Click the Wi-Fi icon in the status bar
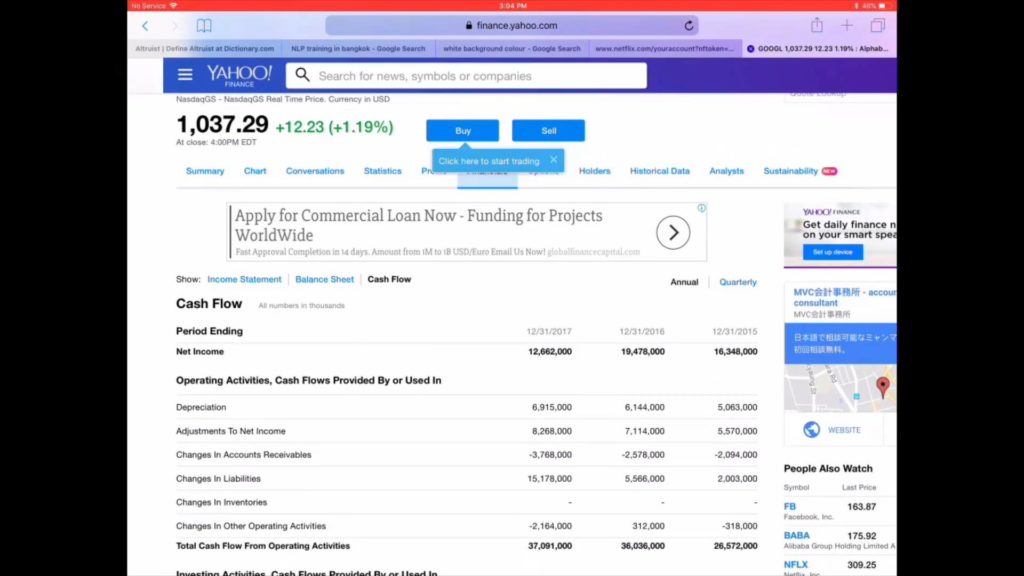The width and height of the screenshot is (1024, 576). tap(173, 6)
